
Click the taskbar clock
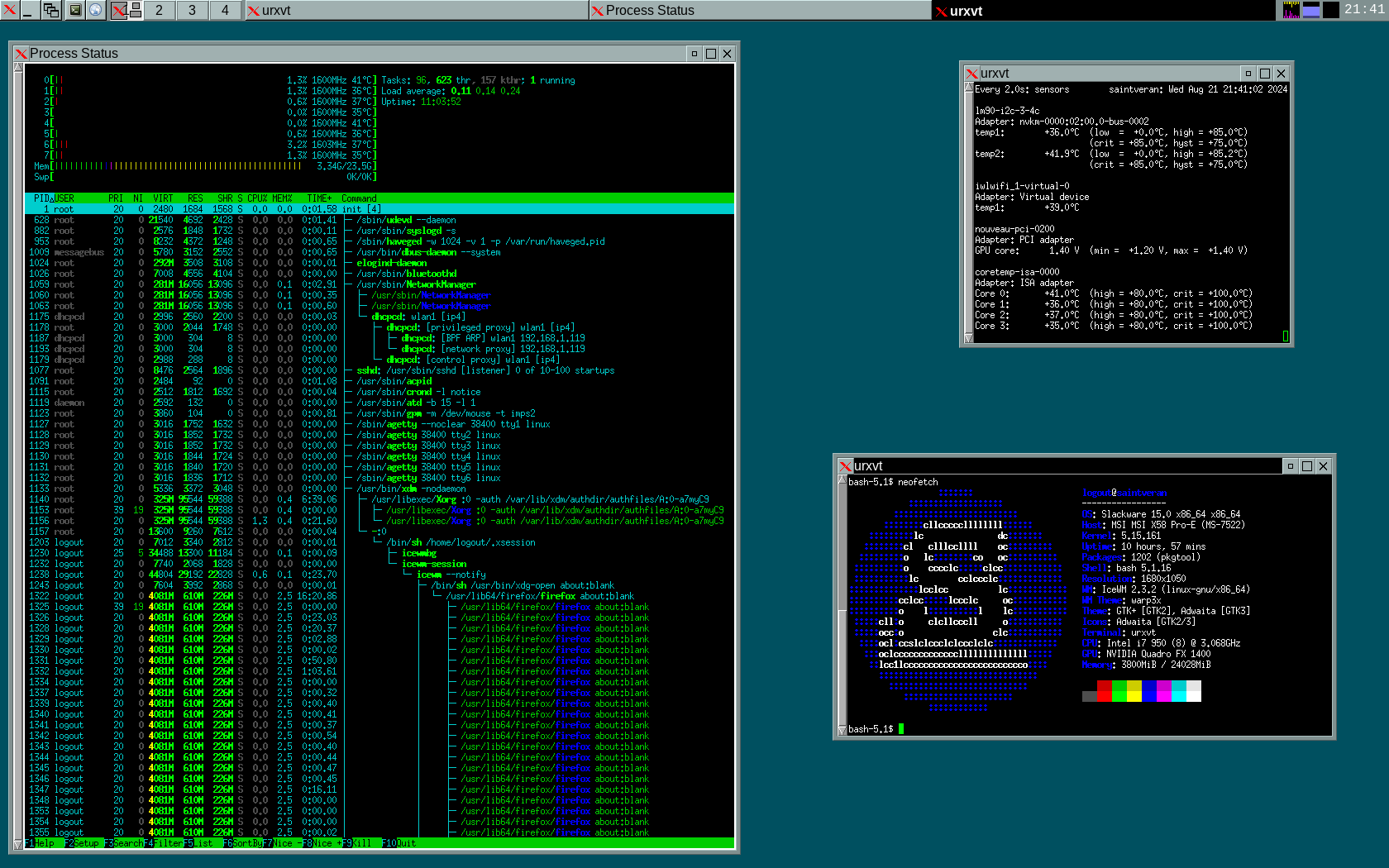click(x=1363, y=9)
